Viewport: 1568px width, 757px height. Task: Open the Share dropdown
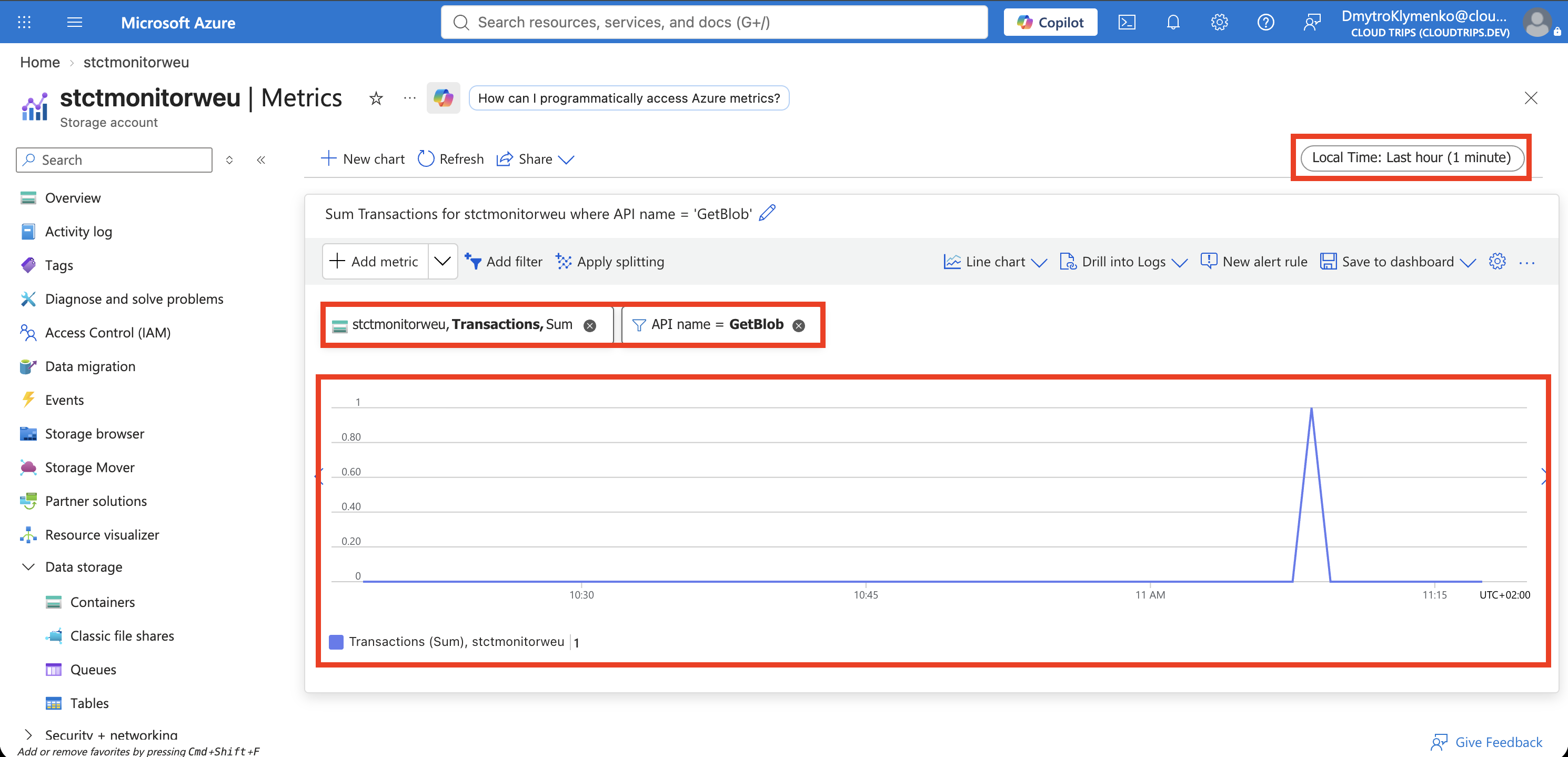(x=535, y=159)
